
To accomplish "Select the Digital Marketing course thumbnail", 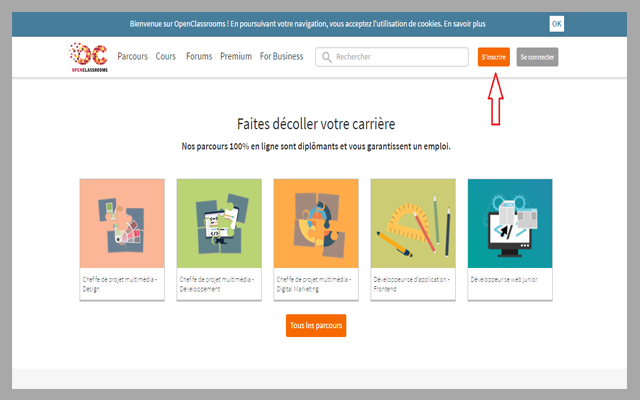I will click(x=316, y=224).
